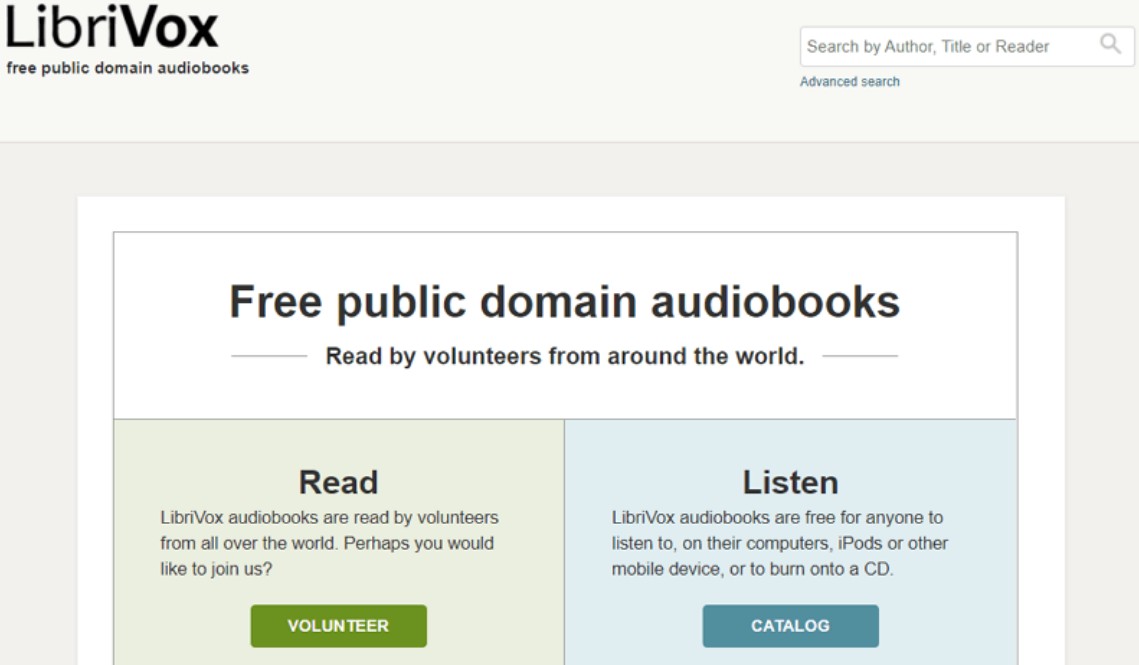Return home via the LibriVox logo
This screenshot has width=1139, height=665.
pos(110,29)
